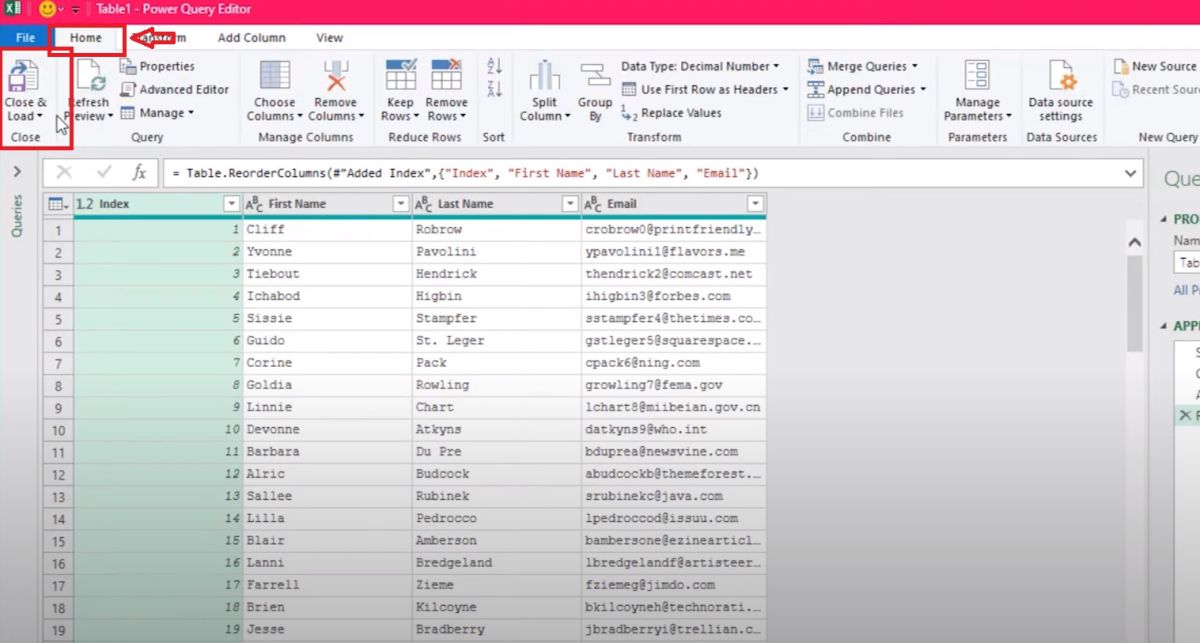Cancel the formula edit with the X icon

tap(64, 173)
